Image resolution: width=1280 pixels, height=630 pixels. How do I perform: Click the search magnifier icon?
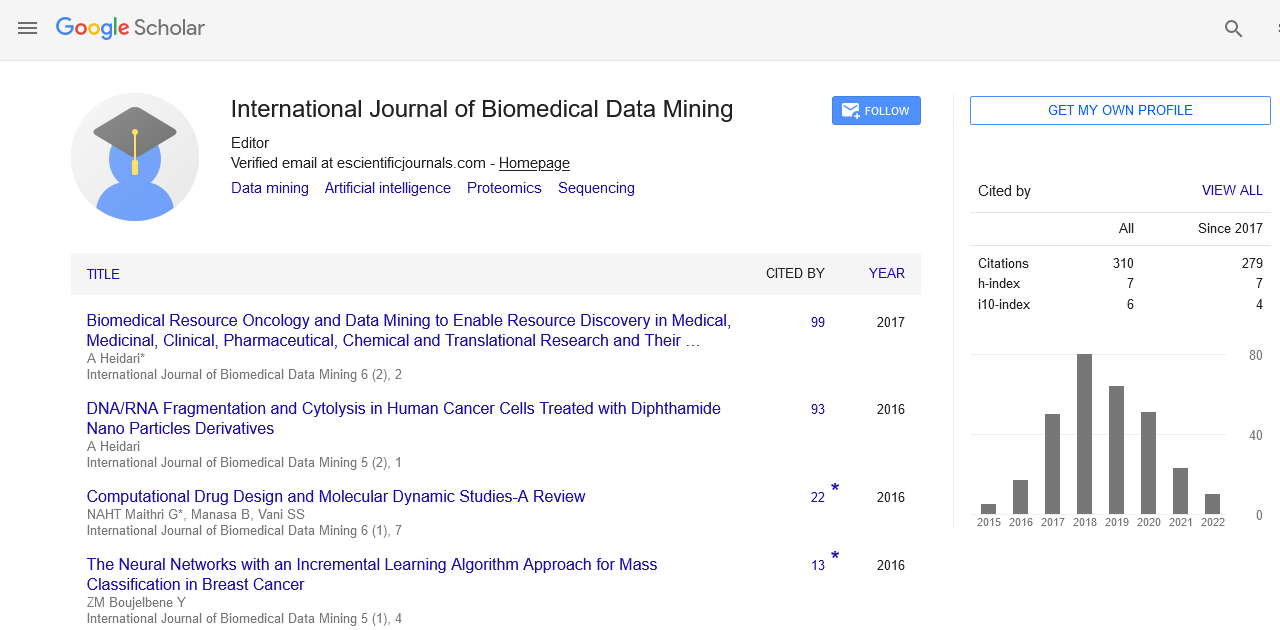pyautogui.click(x=1233, y=29)
